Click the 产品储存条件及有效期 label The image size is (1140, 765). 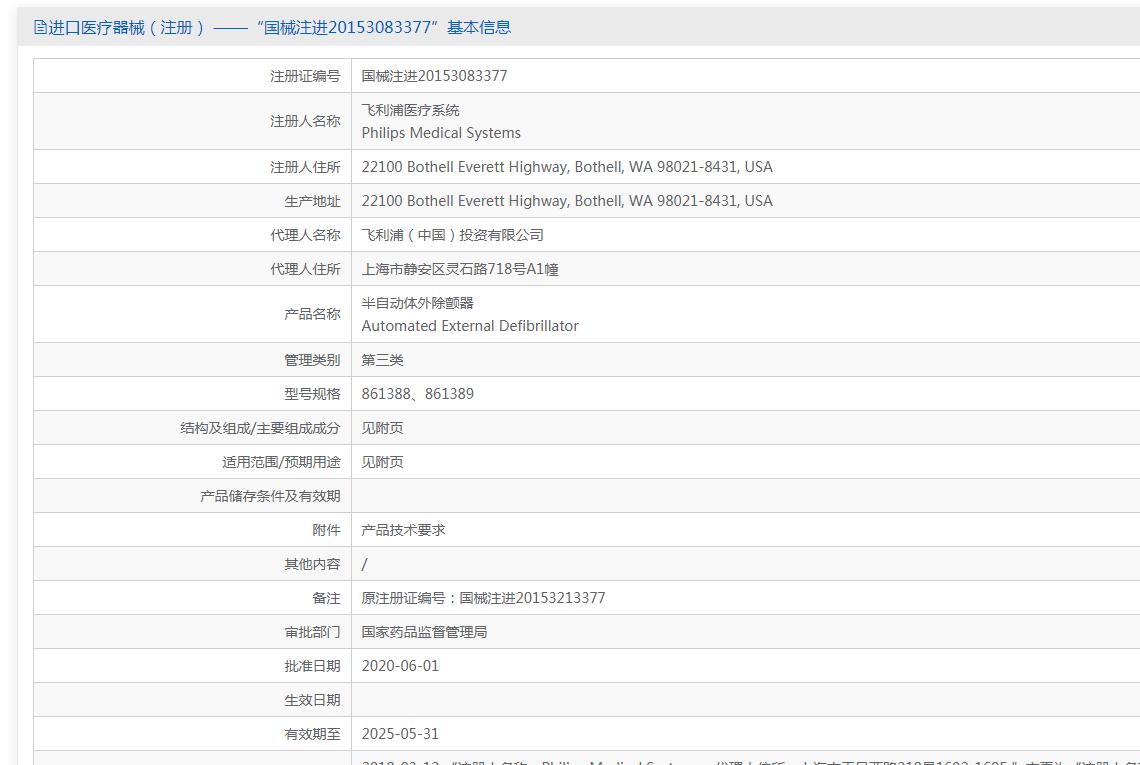coord(270,497)
